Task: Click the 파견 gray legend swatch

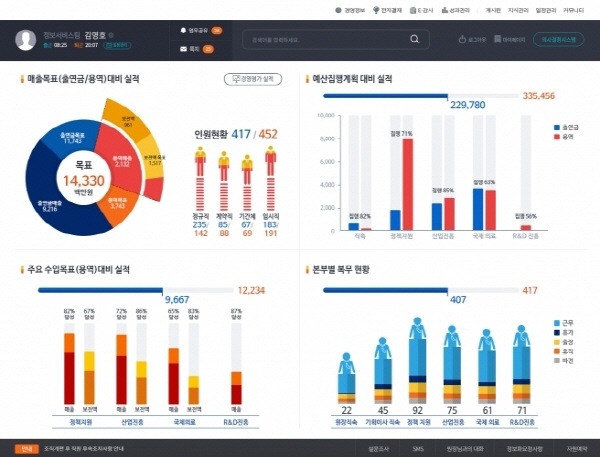Action: coord(557,361)
